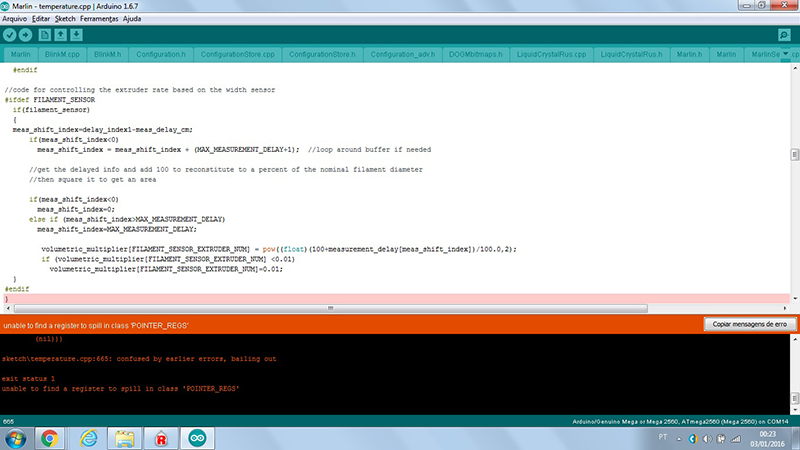Click the Arduino icon in the taskbar
The image size is (800, 450).
(x=197, y=438)
